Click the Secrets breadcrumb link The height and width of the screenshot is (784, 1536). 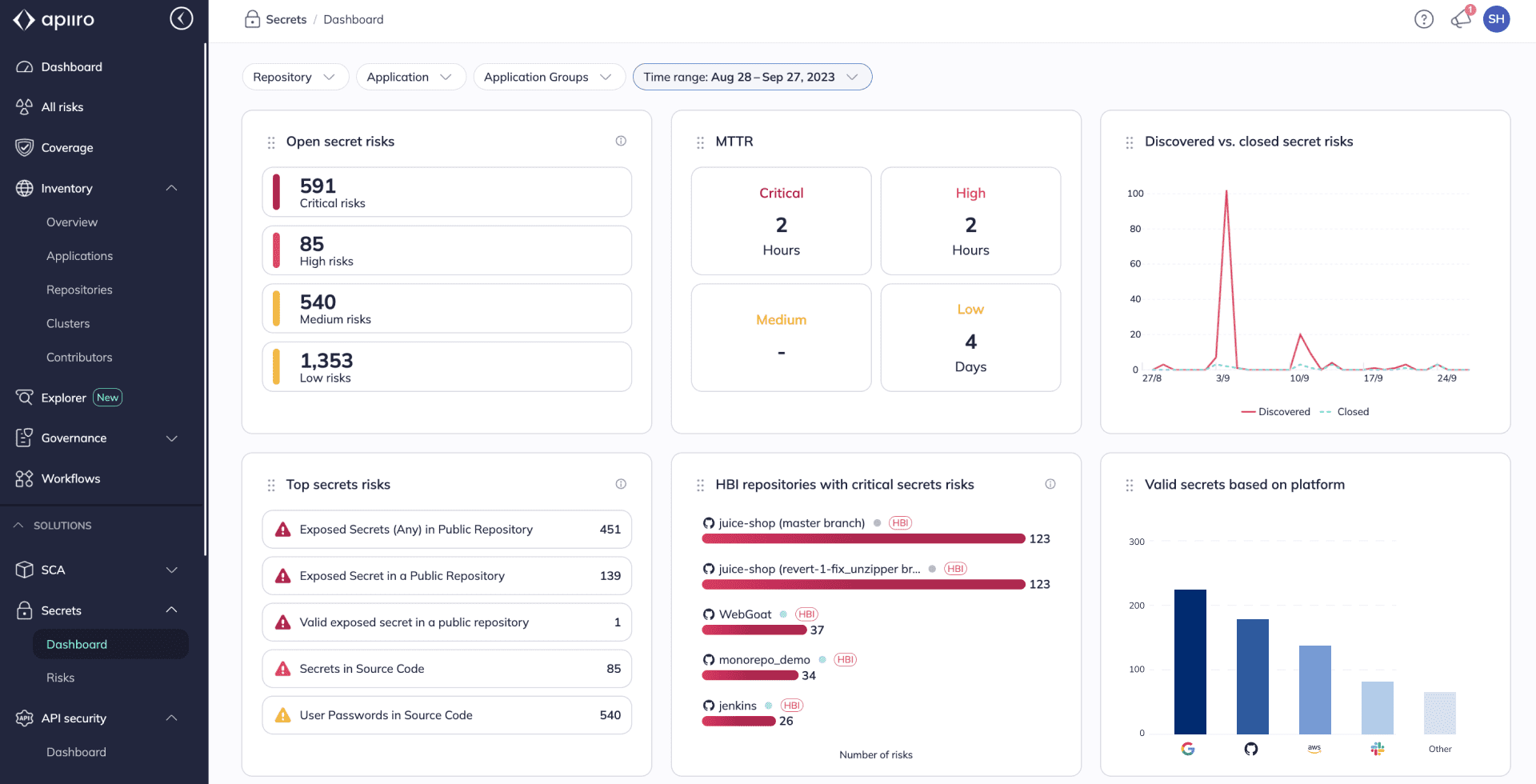click(x=285, y=19)
